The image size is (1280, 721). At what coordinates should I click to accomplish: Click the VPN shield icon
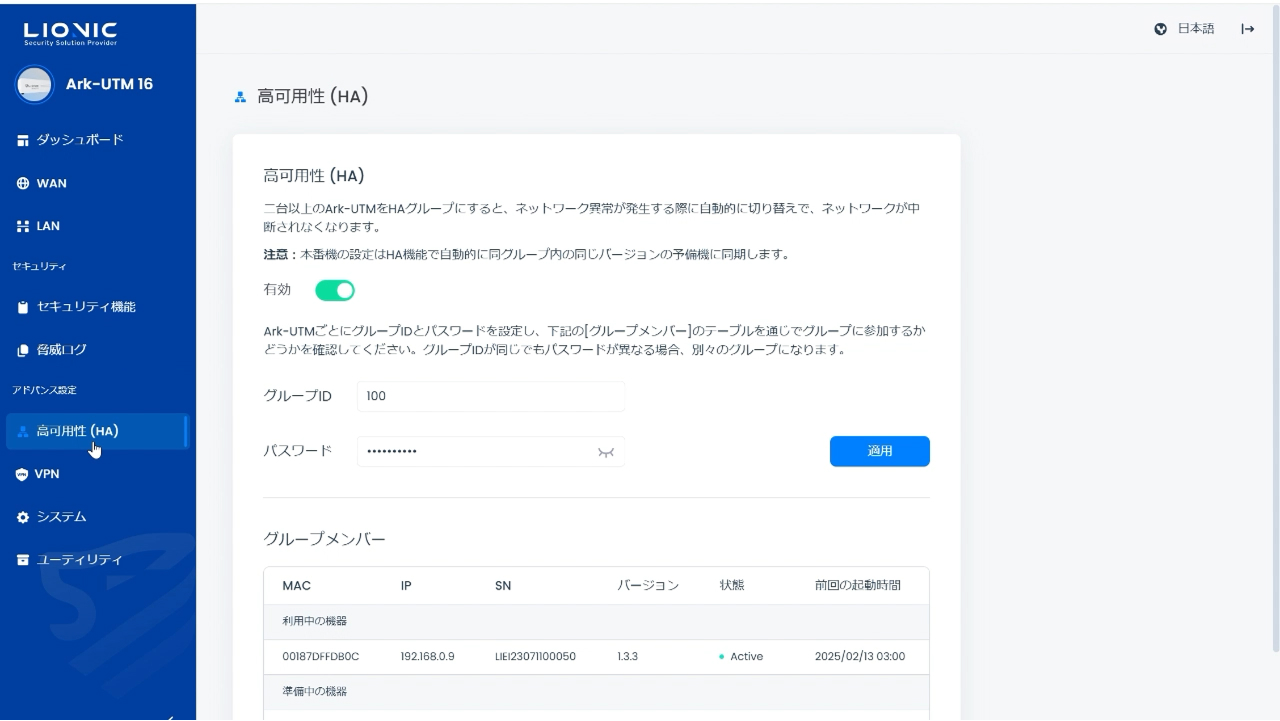23,475
